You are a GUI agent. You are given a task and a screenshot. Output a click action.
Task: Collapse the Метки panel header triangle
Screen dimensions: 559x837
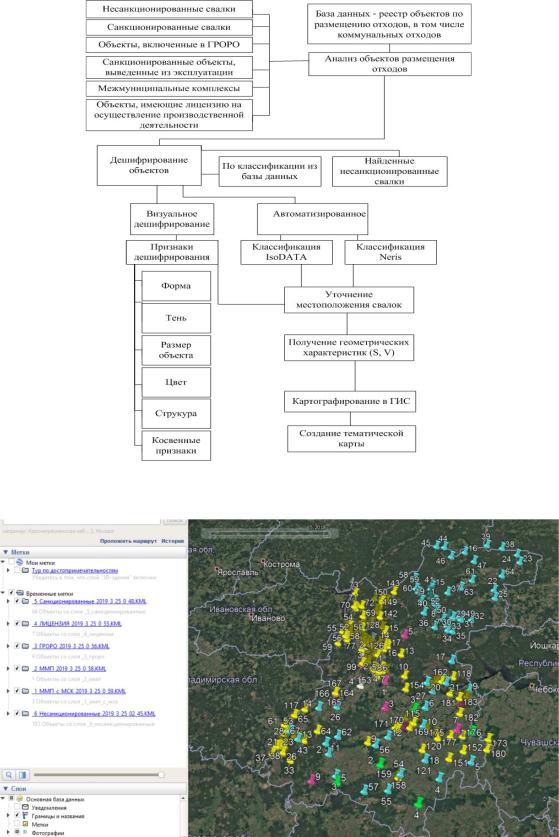pyautogui.click(x=5, y=552)
